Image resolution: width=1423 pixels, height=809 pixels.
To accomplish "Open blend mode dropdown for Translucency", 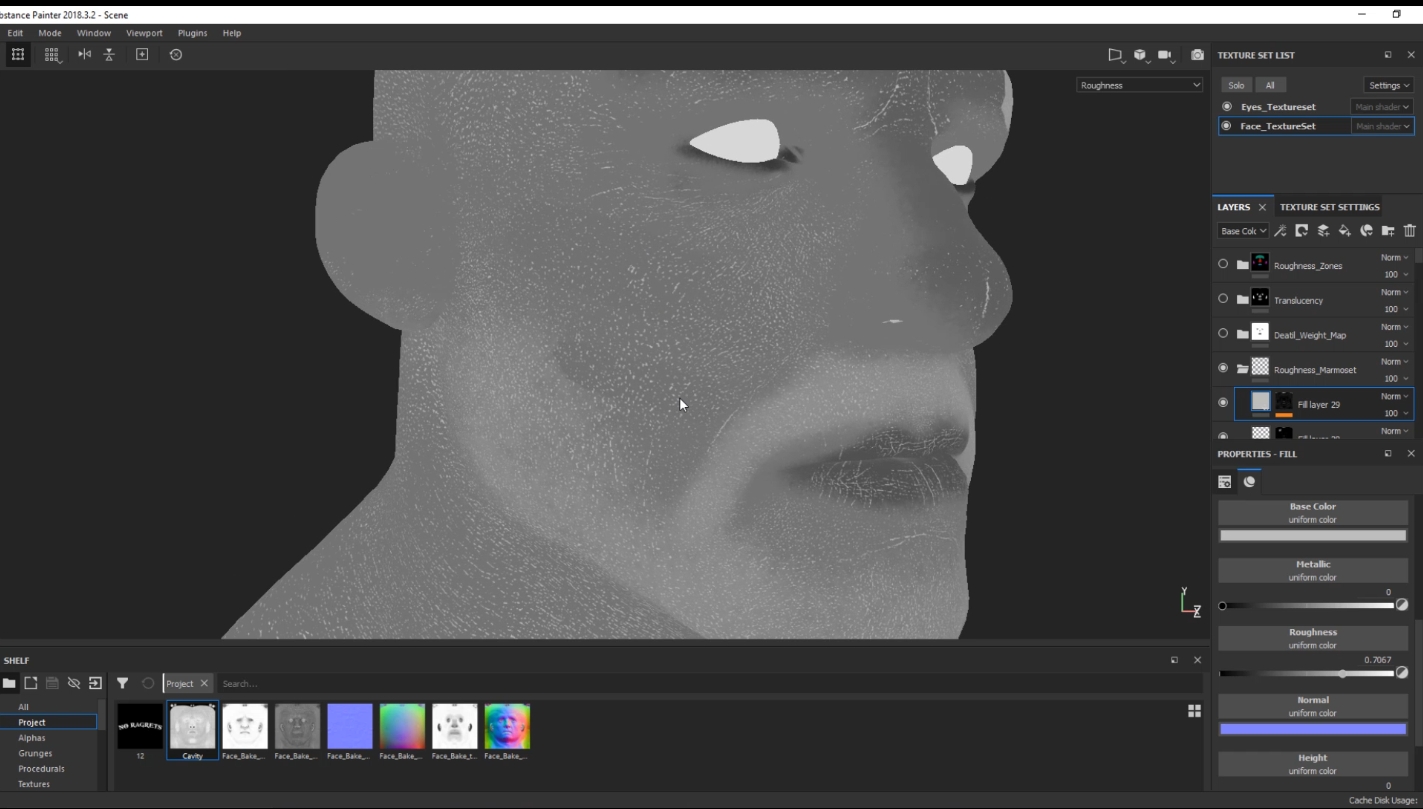I will (x=1395, y=292).
